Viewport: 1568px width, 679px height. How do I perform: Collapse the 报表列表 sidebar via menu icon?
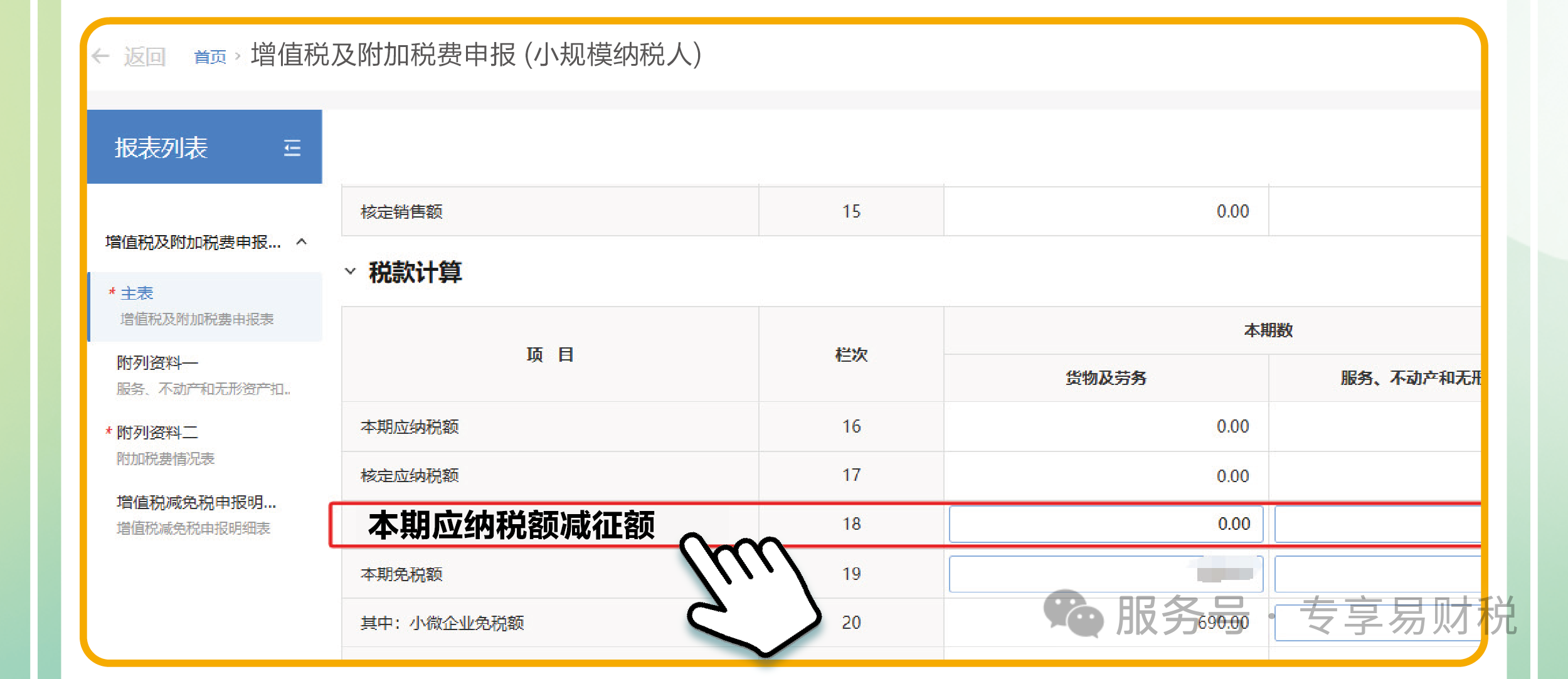pyautogui.click(x=292, y=148)
